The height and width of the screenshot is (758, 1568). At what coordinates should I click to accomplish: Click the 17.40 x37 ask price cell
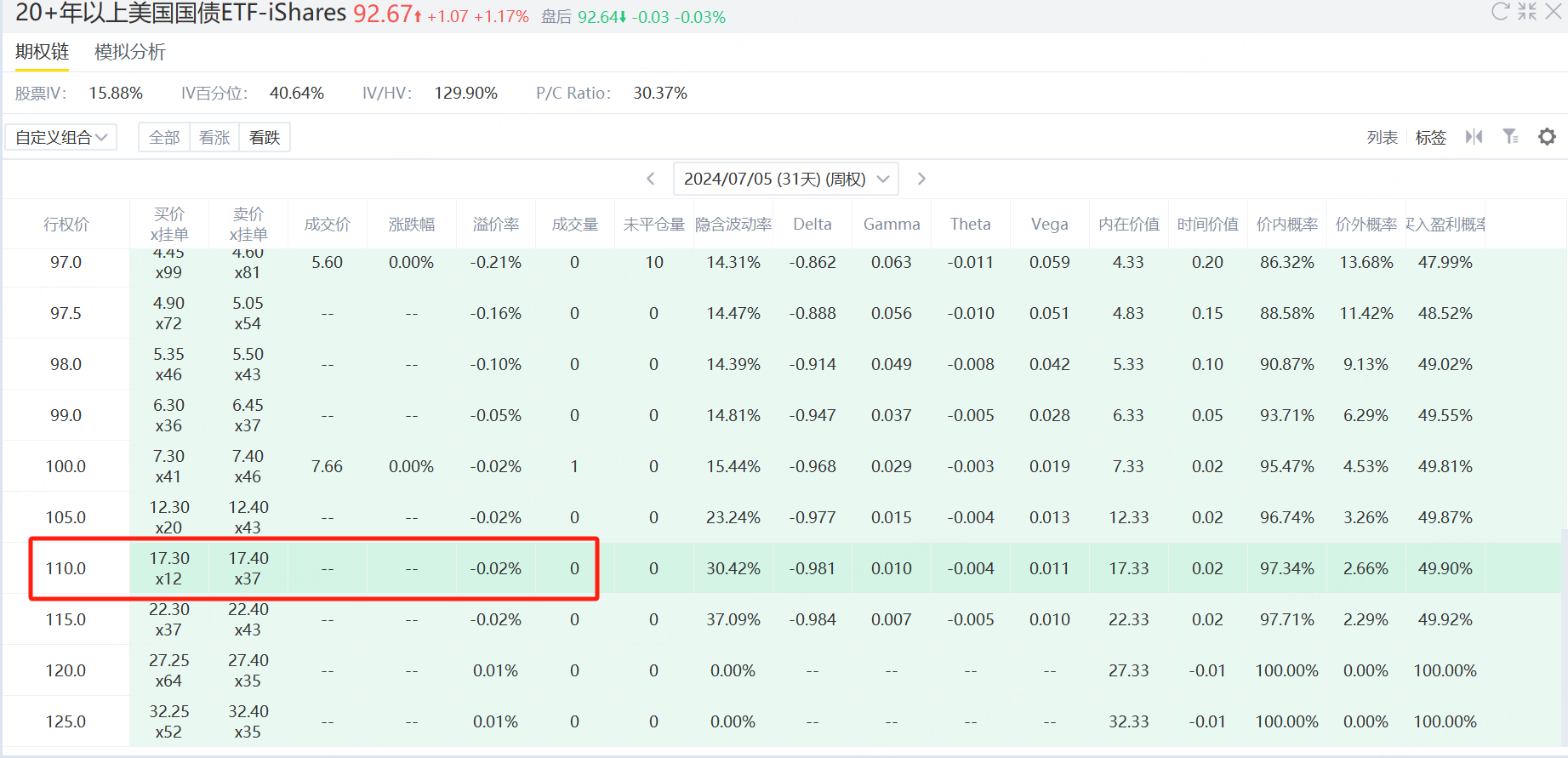(248, 568)
